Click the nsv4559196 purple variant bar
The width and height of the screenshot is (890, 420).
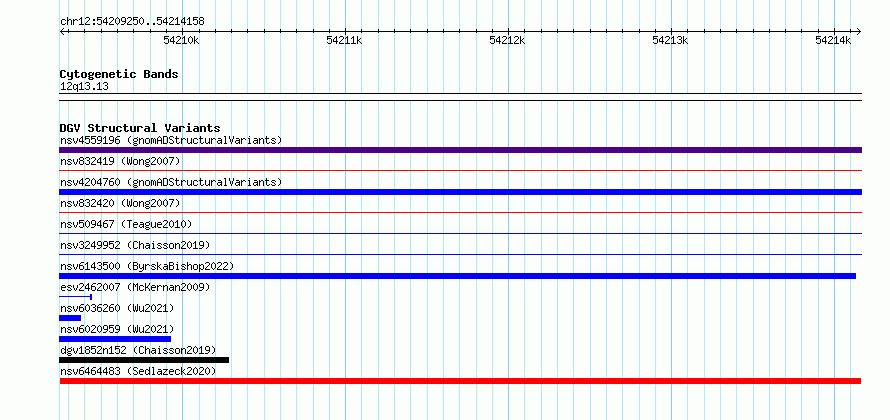460,150
